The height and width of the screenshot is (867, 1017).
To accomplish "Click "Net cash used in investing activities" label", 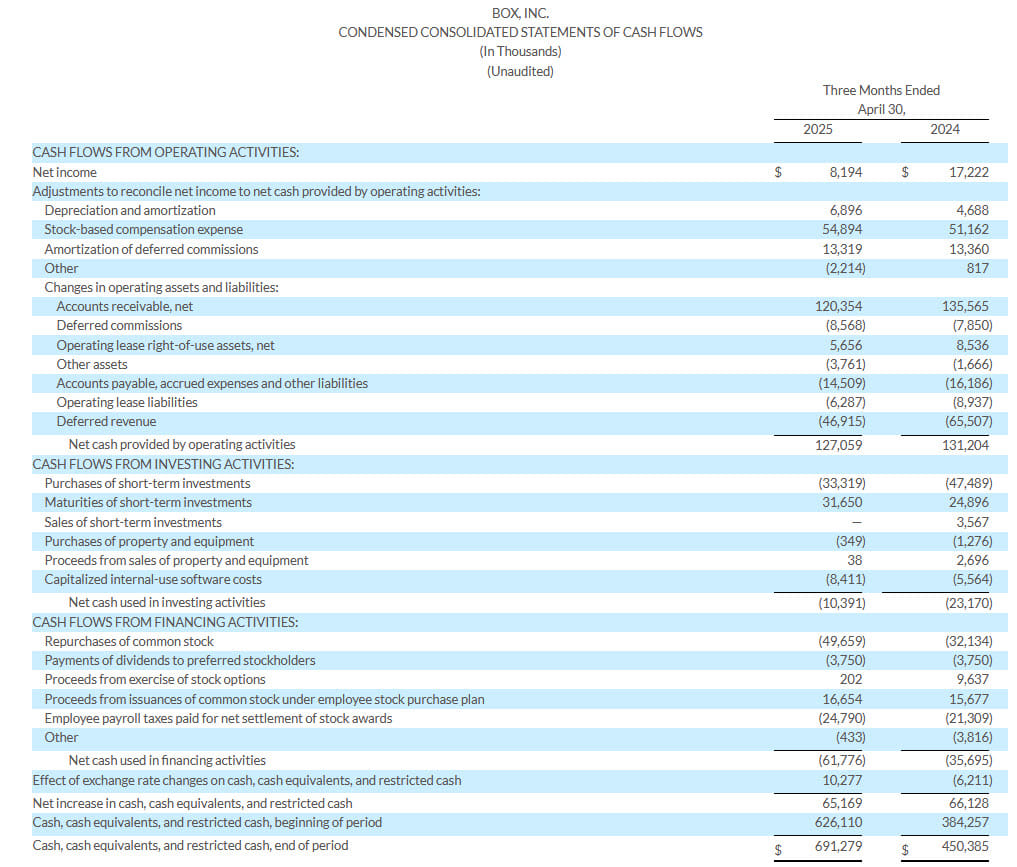I will coord(167,602).
